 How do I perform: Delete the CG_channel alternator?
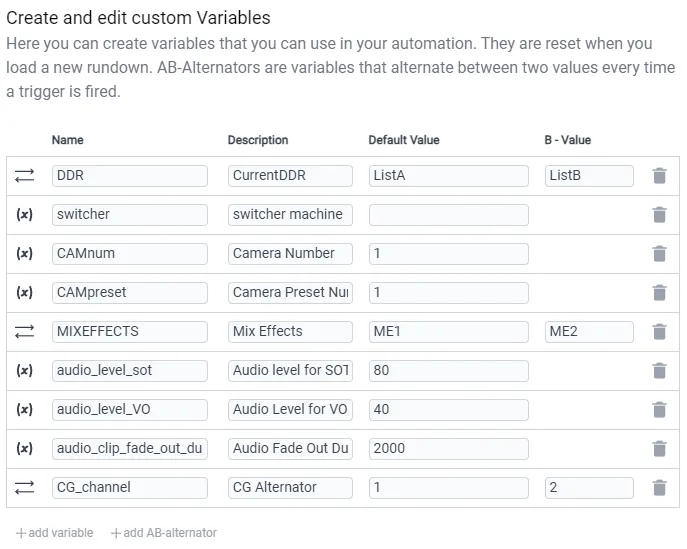pos(659,488)
